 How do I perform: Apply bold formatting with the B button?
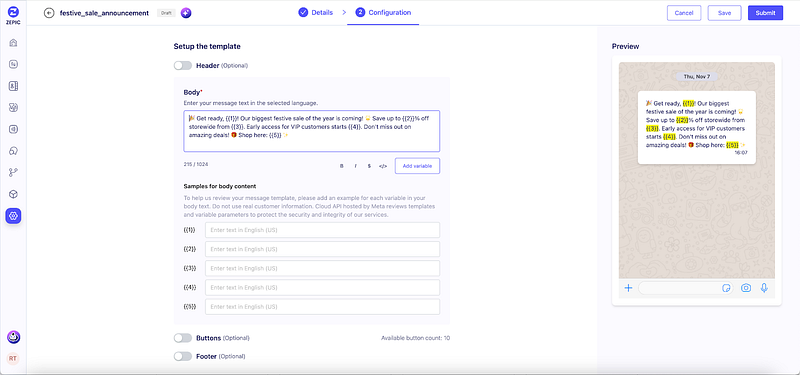342,166
